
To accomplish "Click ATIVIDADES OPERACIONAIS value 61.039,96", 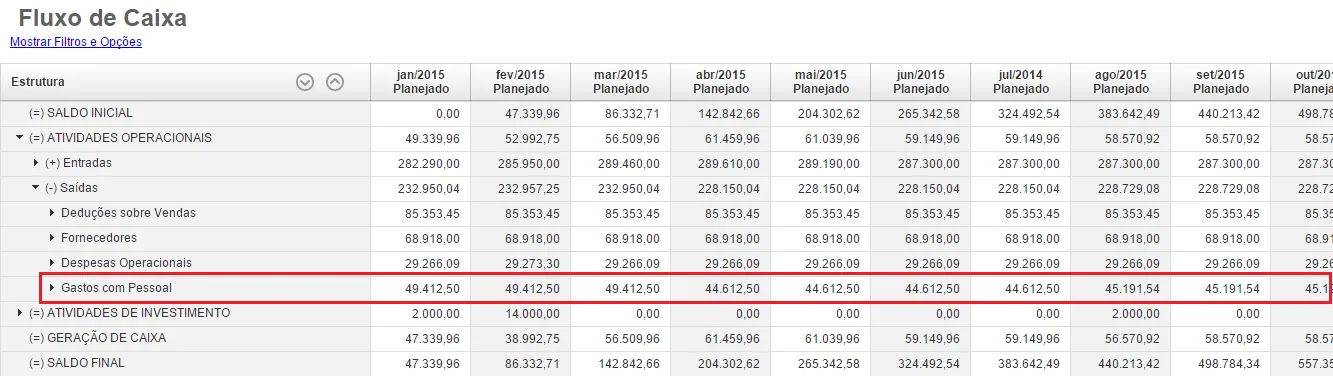I will coord(832,138).
